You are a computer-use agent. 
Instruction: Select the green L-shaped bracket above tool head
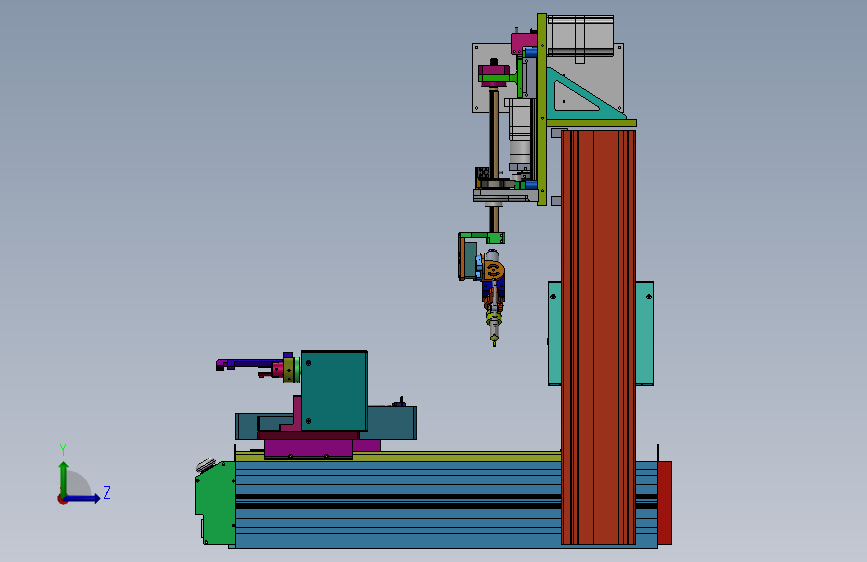tap(482, 238)
